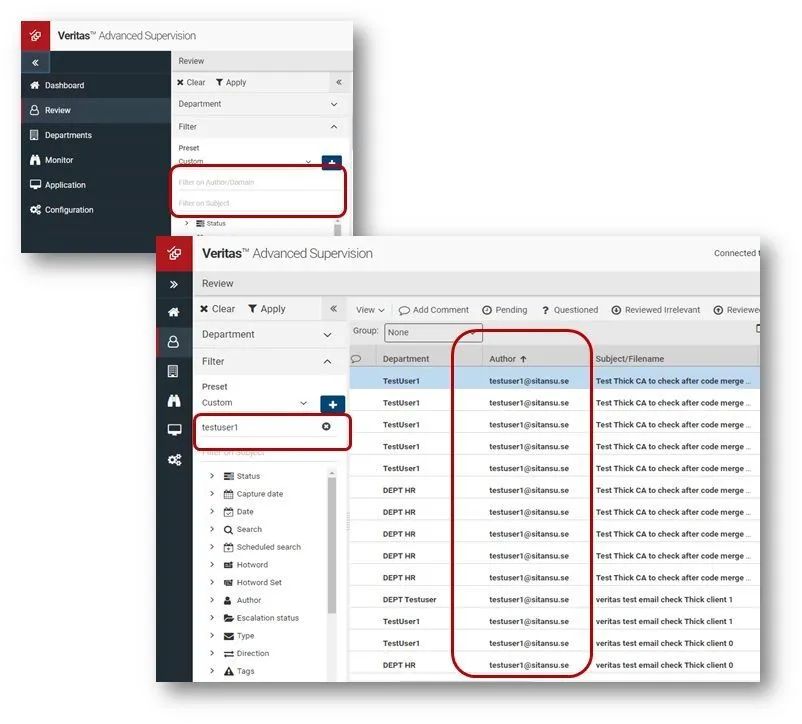Screen dimensions: 802x724
Task: Open the View dropdown menu
Action: click(370, 310)
